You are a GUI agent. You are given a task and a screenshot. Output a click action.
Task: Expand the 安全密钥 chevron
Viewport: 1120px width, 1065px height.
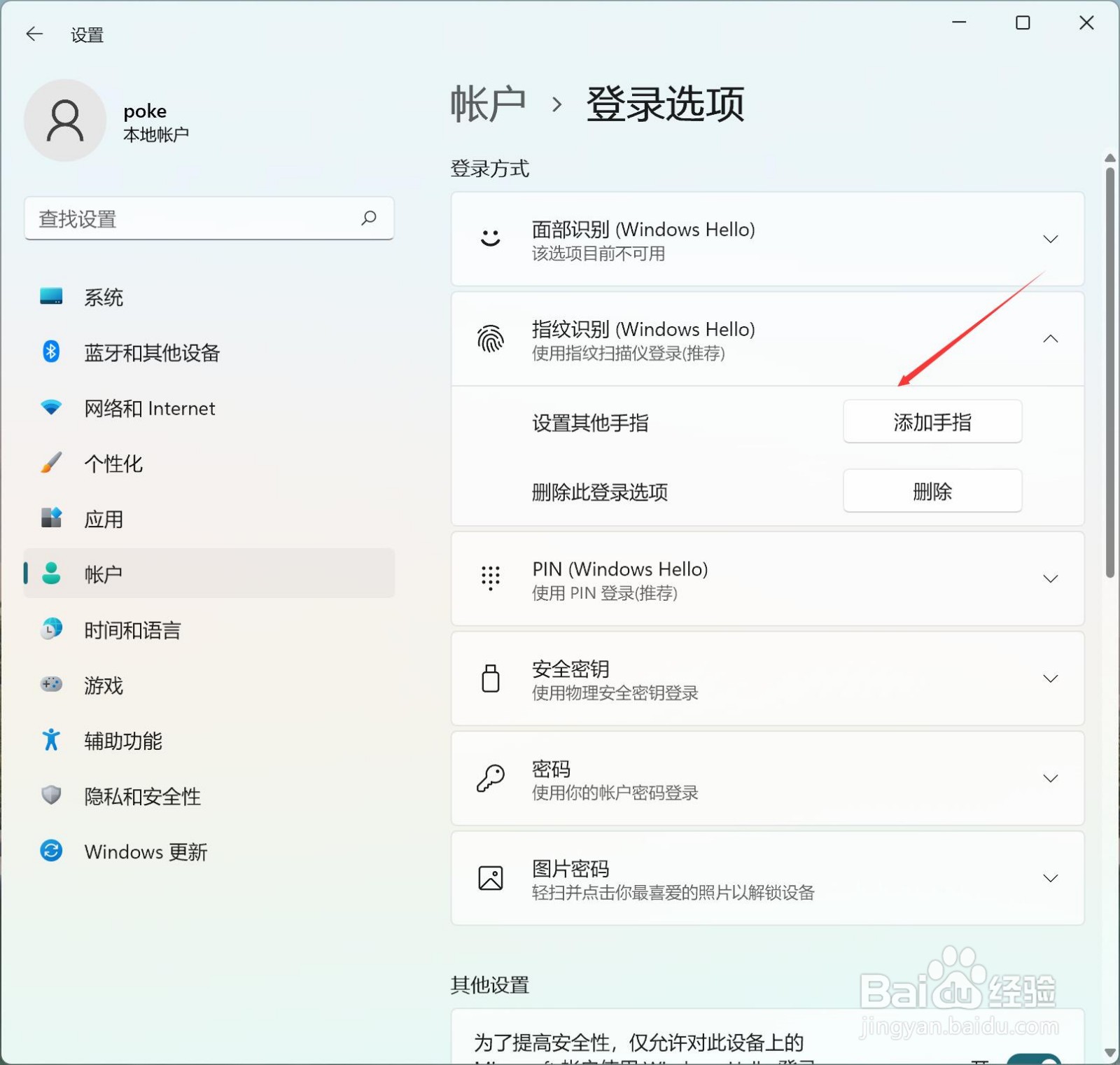[1051, 678]
